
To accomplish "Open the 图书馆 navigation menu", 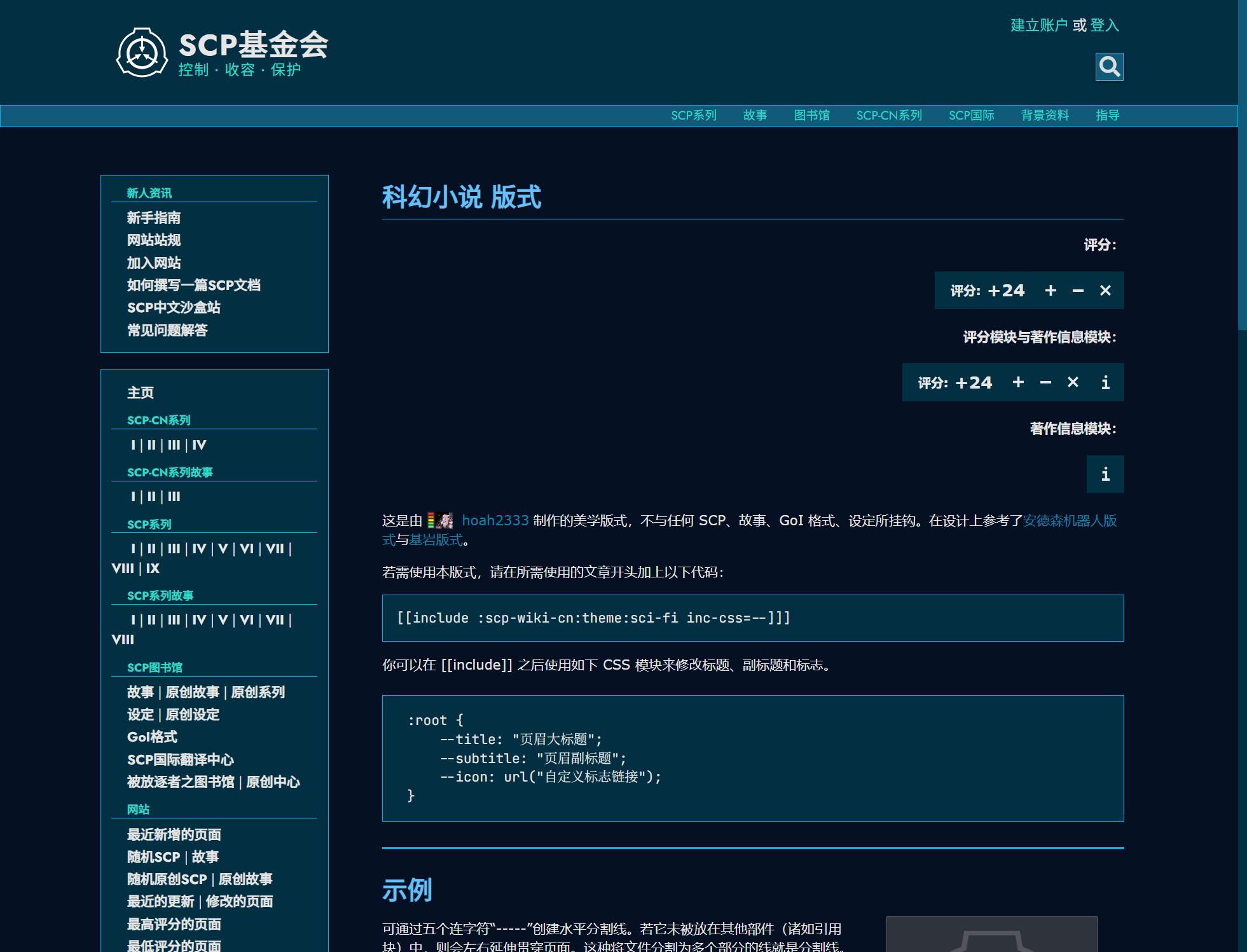I will [811, 116].
